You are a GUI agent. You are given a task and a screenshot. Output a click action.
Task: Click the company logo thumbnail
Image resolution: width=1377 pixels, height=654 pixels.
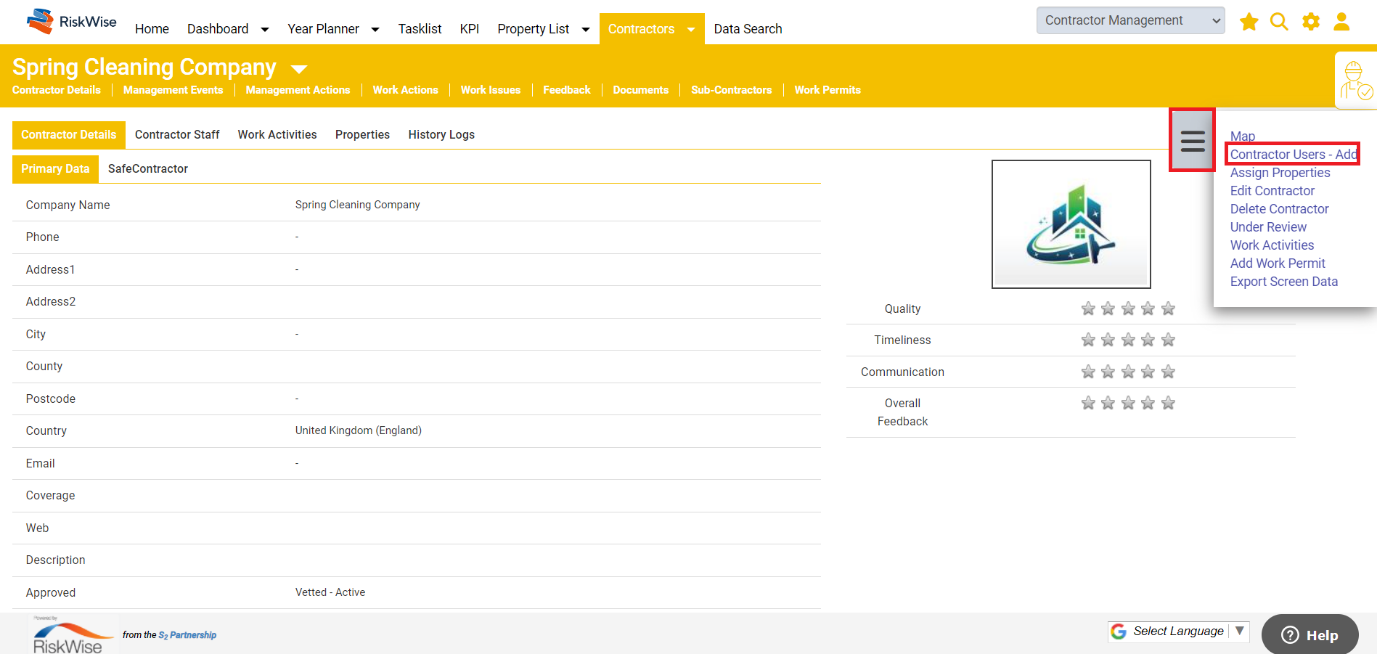tap(1071, 223)
